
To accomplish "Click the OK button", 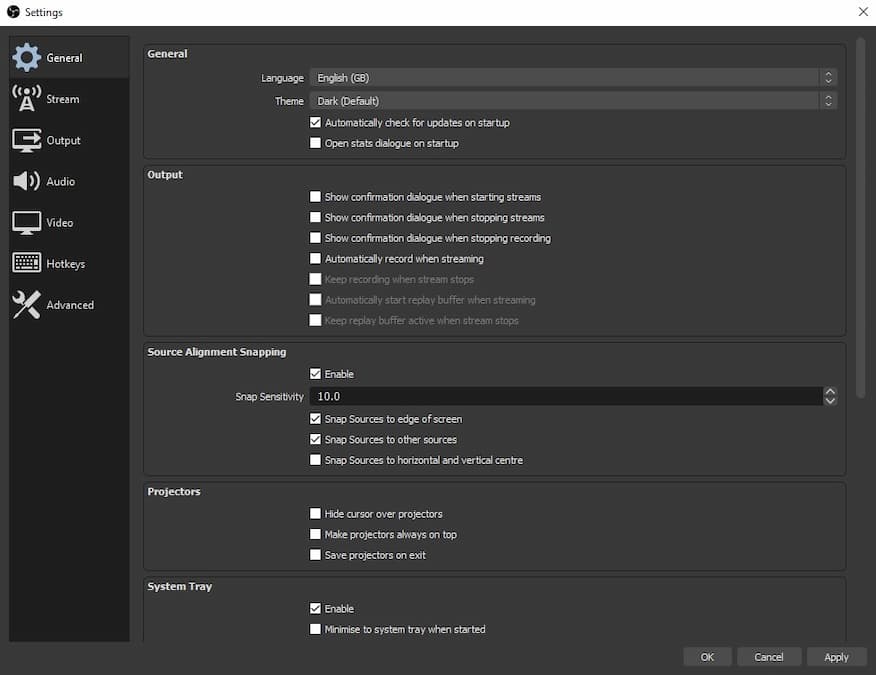I will 707,657.
